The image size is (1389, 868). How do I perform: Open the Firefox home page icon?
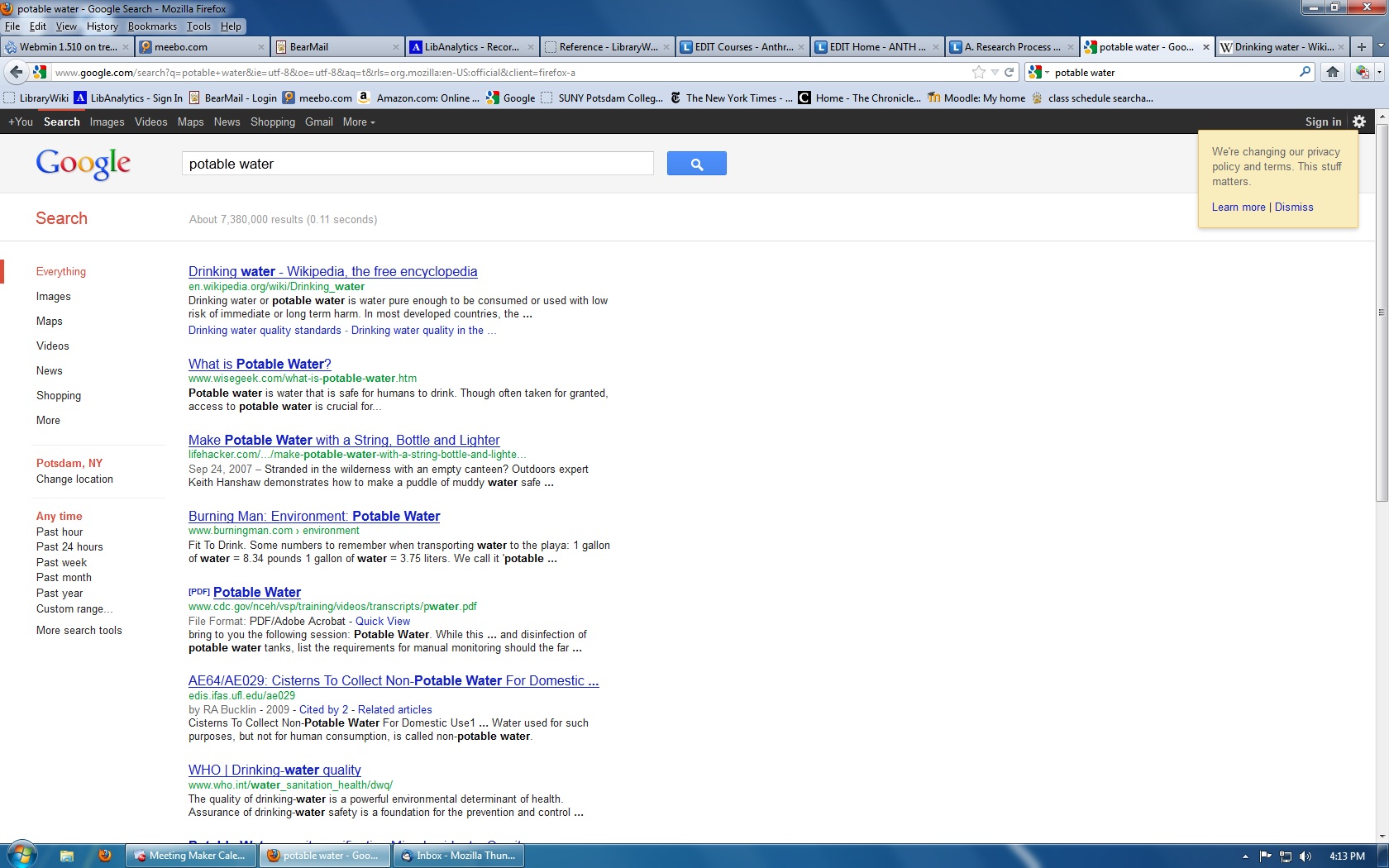[1333, 72]
